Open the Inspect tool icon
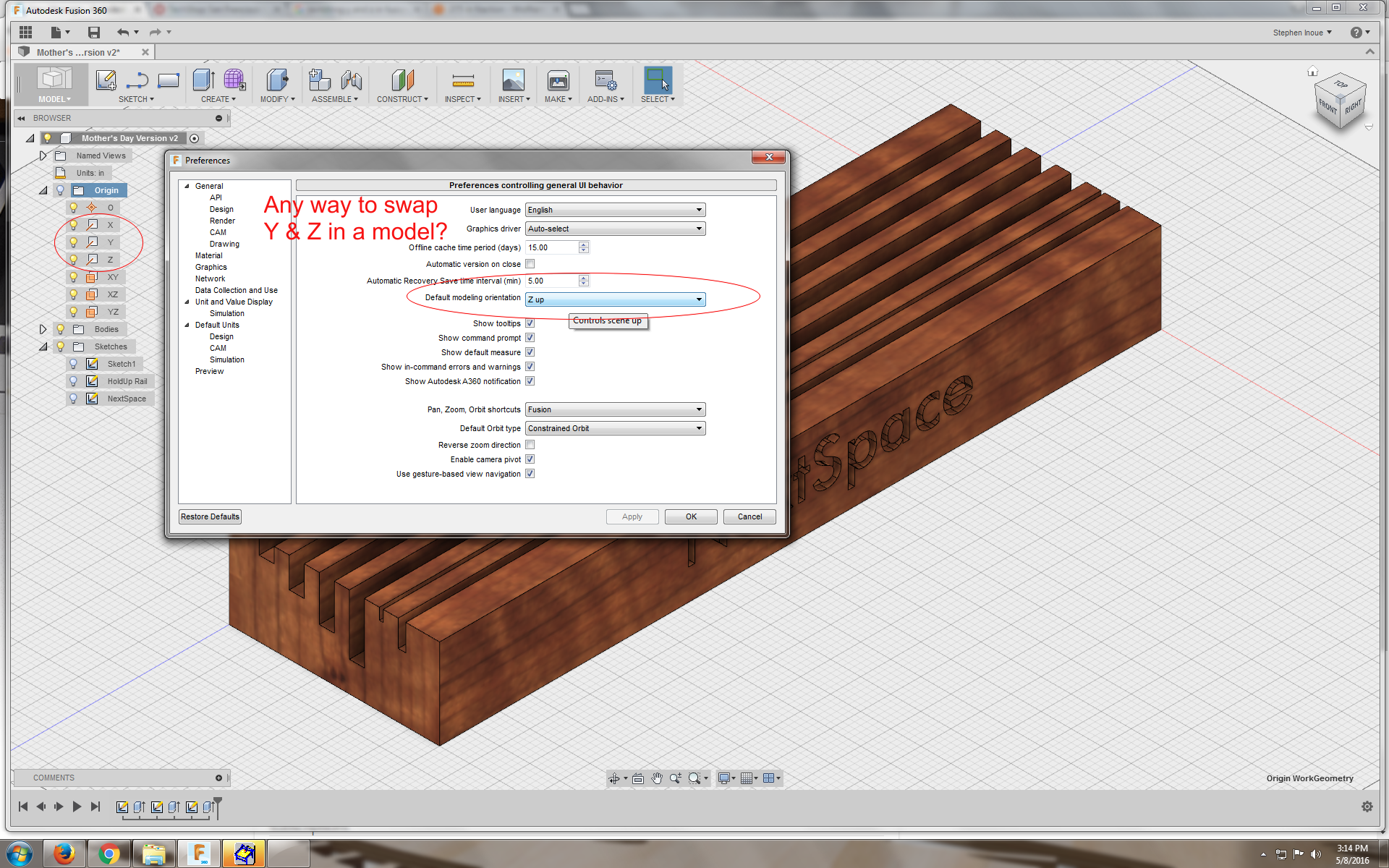Image resolution: width=1389 pixels, height=868 pixels. pyautogui.click(x=463, y=81)
